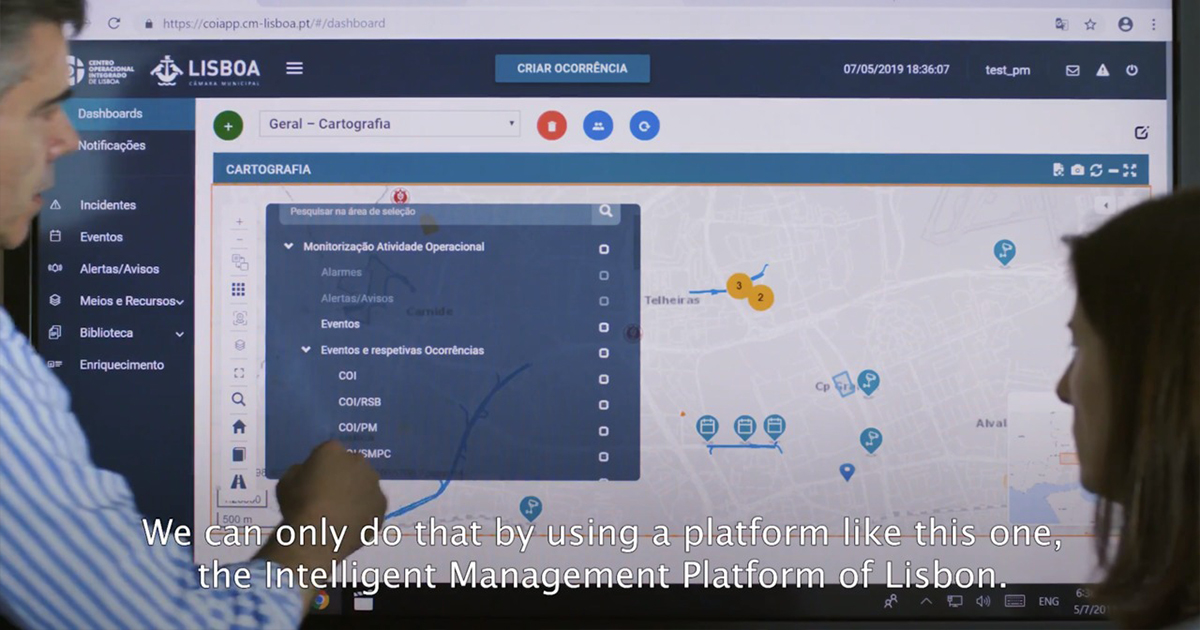Viewport: 1200px width, 630px height.
Task: Click the red delete button near the dashboard selector
Action: tap(551, 125)
